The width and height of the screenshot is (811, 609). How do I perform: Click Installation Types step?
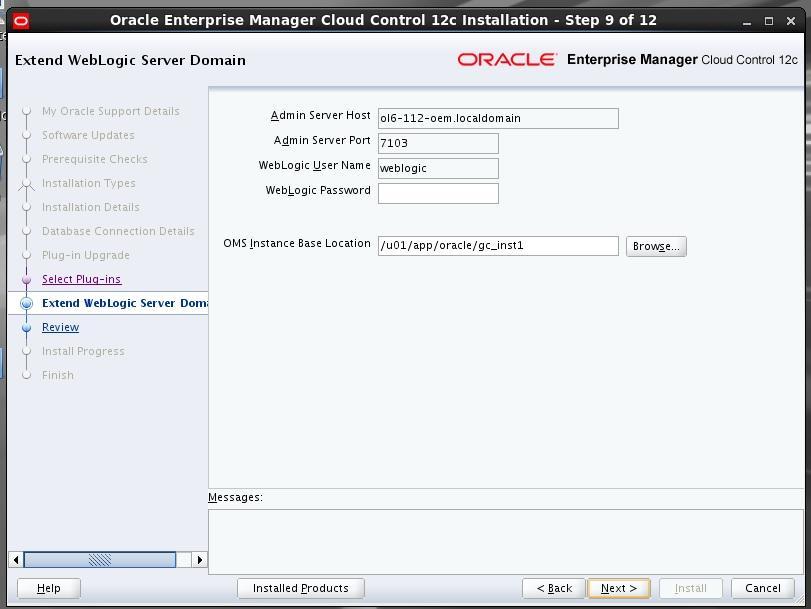88,183
